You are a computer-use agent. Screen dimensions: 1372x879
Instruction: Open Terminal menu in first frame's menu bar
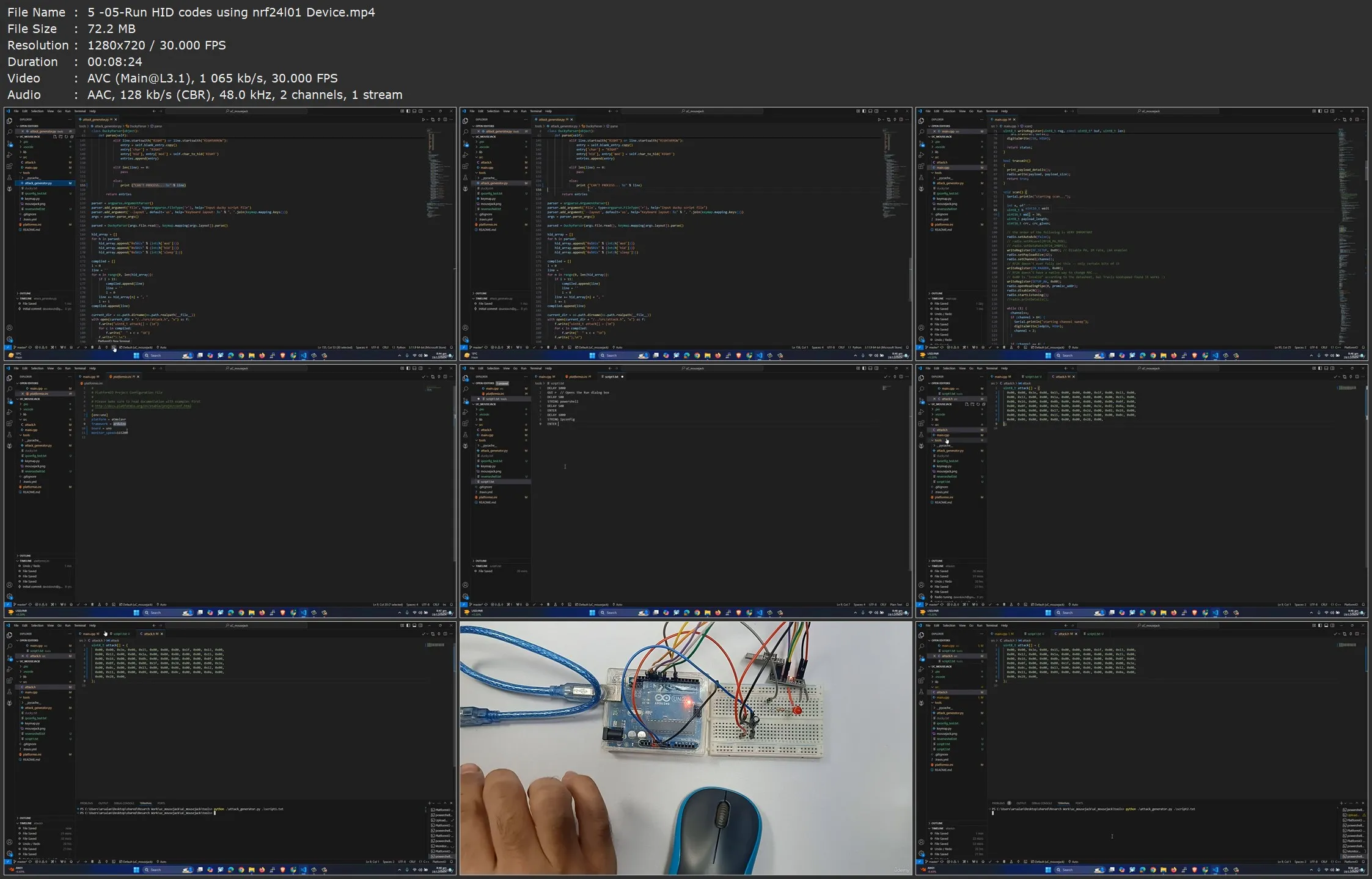click(x=80, y=111)
